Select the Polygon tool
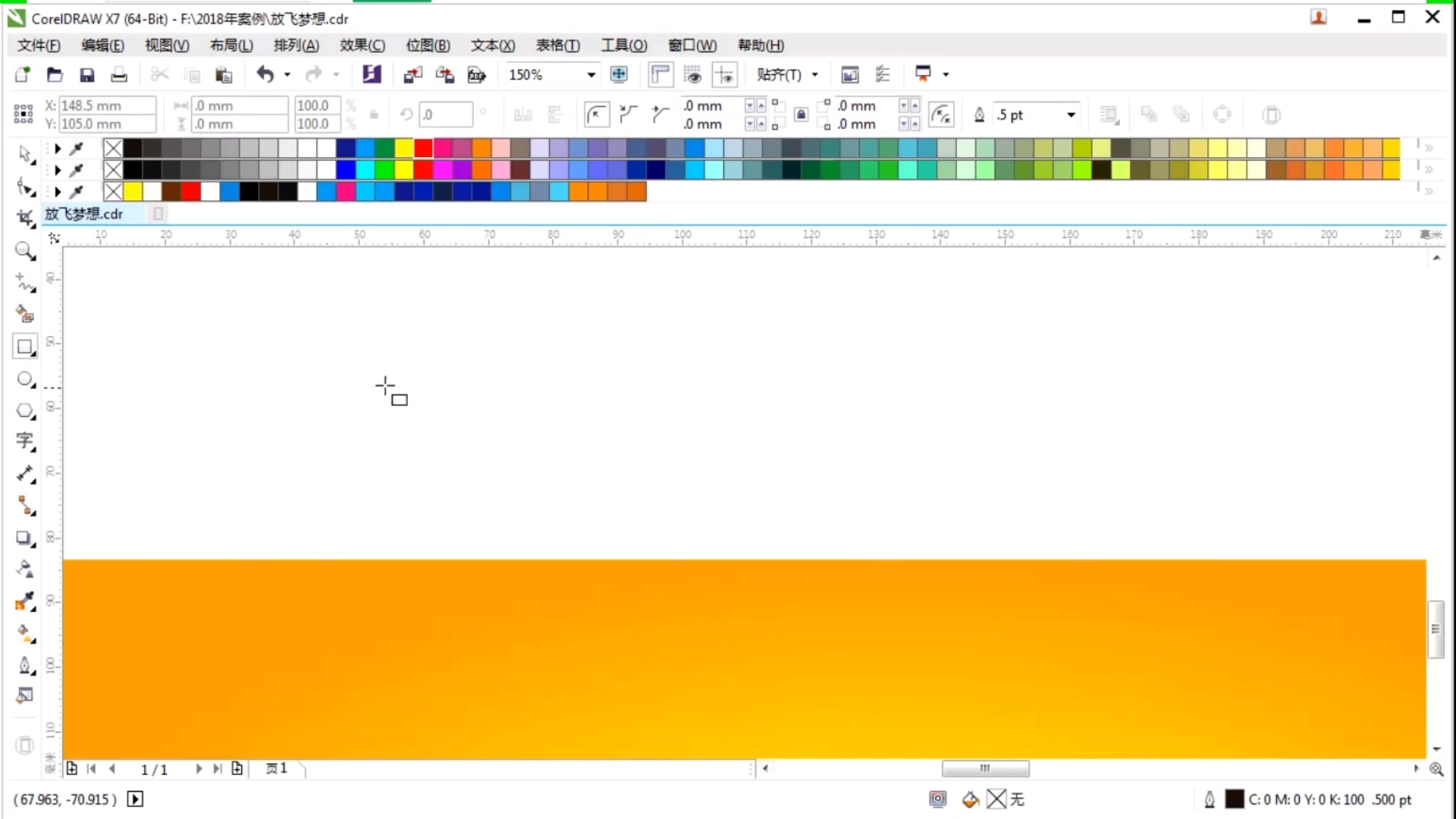Screen dimensions: 1456x819 tap(24, 410)
